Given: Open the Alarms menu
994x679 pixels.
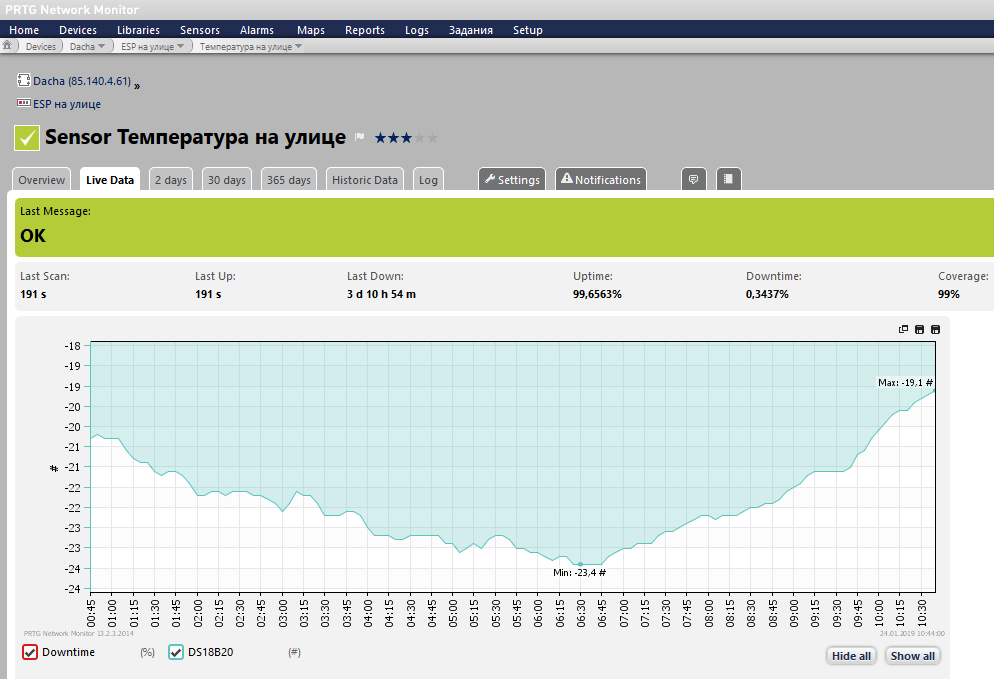Looking at the screenshot, I should pyautogui.click(x=257, y=30).
